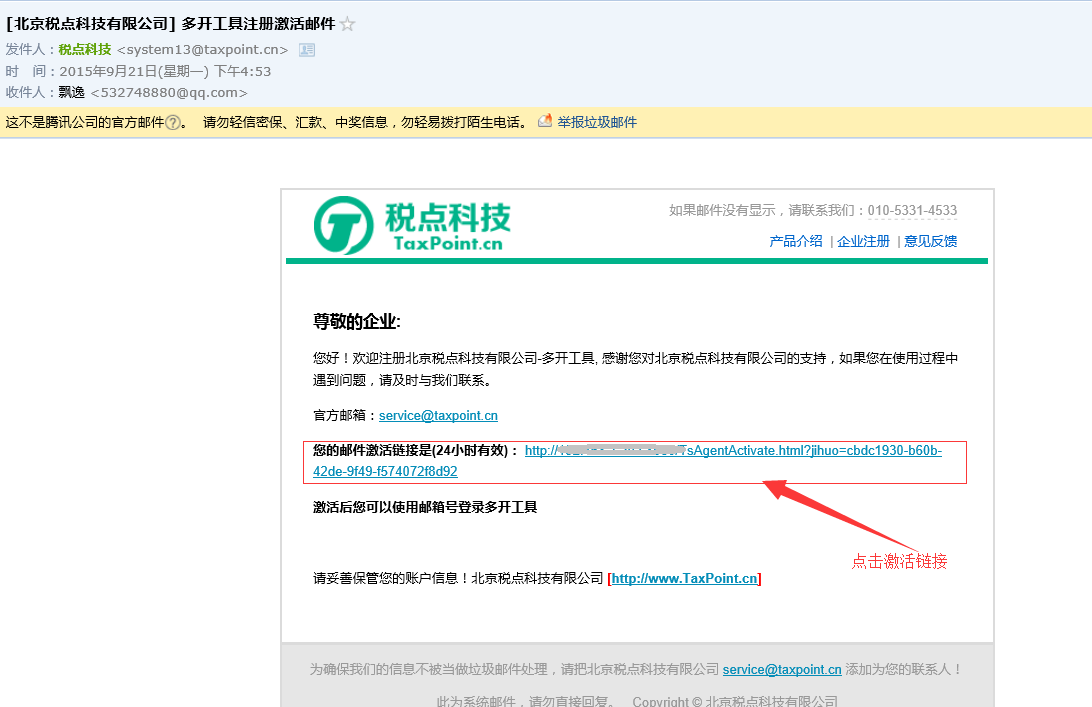Open the sender's contact card icon
This screenshot has height=707, width=1092.
(x=306, y=50)
